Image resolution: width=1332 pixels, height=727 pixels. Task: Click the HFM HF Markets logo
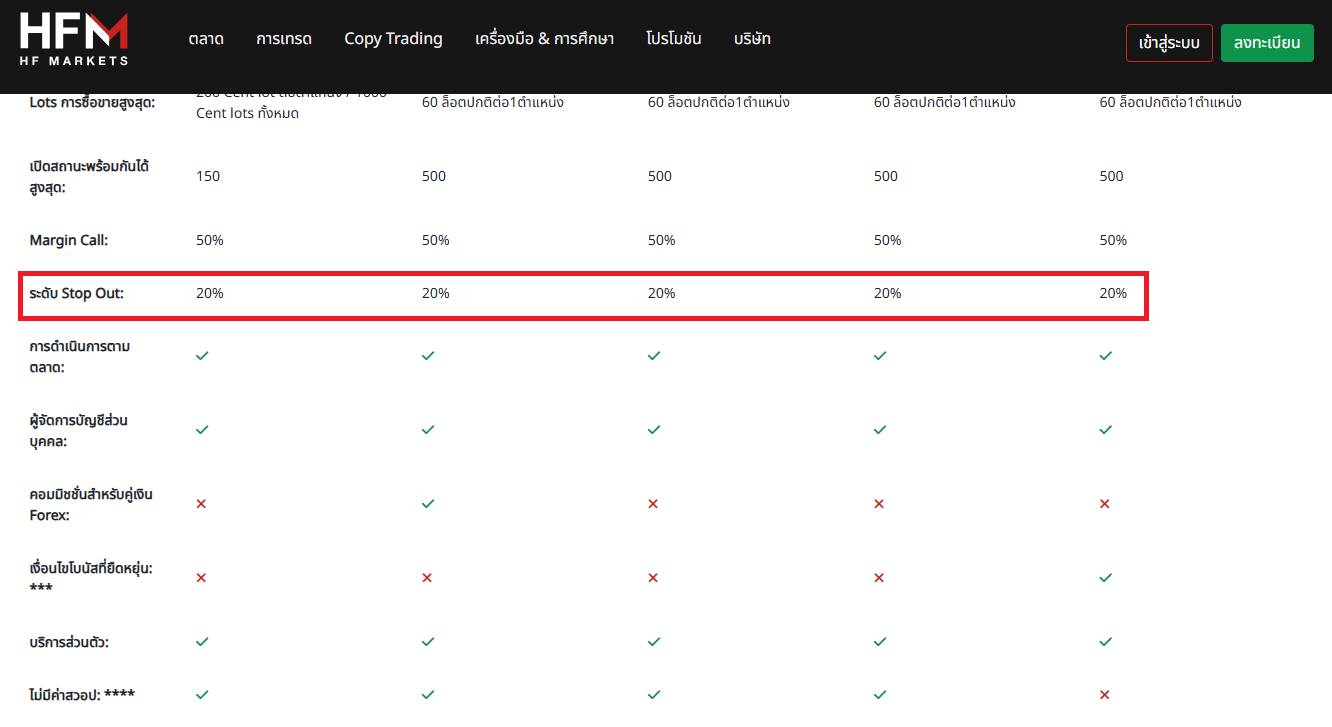(74, 40)
